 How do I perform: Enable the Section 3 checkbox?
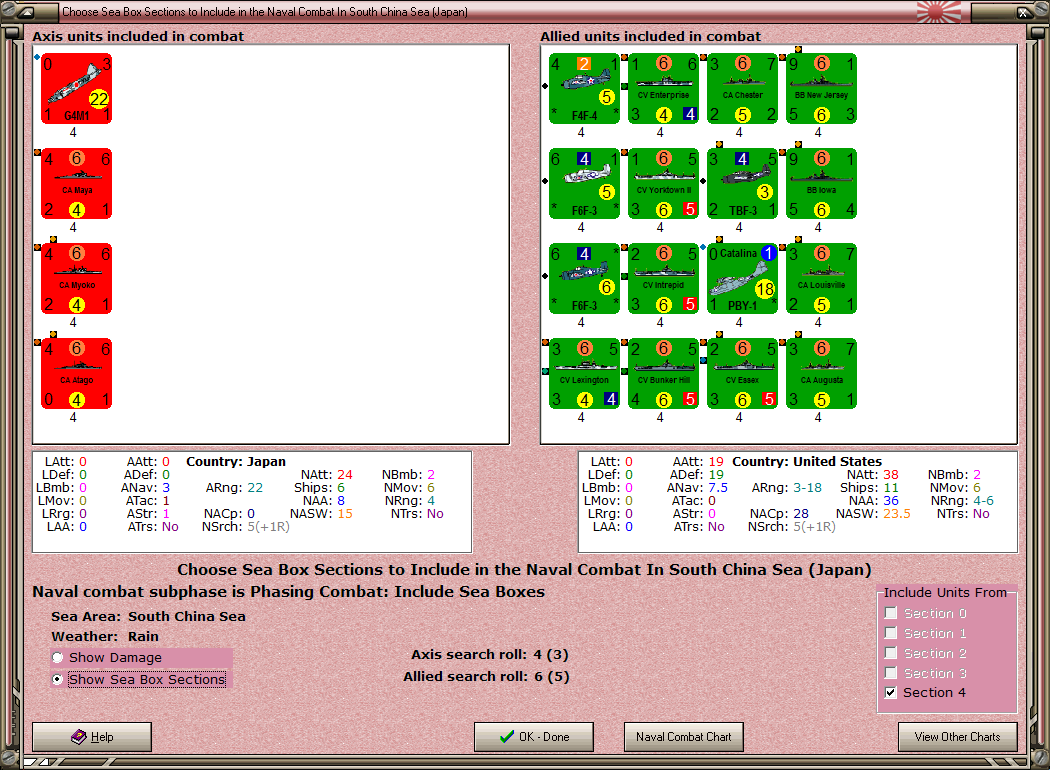891,673
